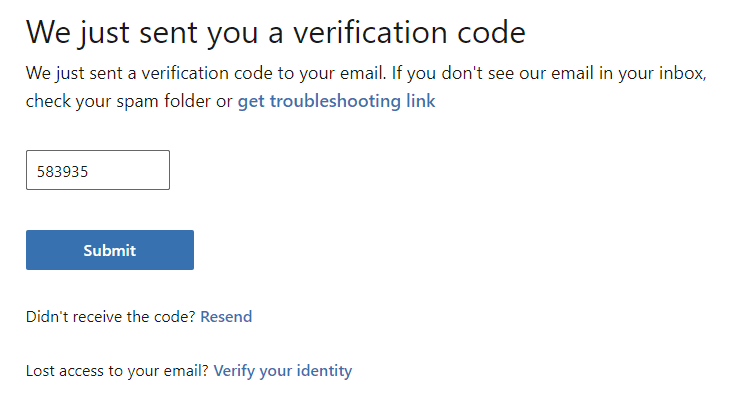Click the first line of the description paragraph
The image size is (739, 409).
[366, 74]
